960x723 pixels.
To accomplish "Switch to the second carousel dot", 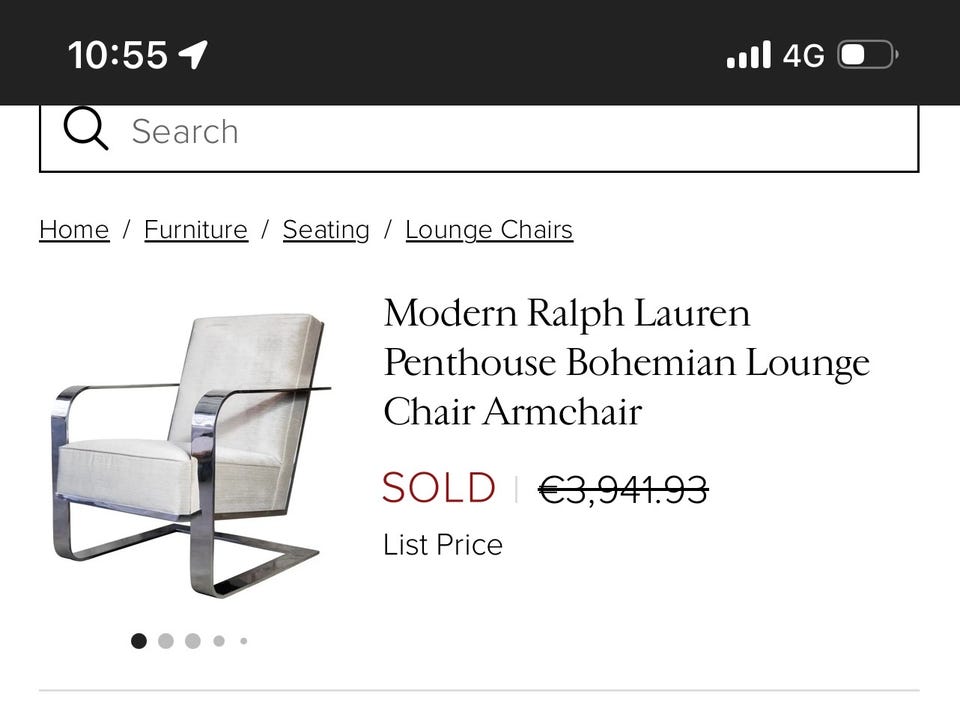I will 166,641.
